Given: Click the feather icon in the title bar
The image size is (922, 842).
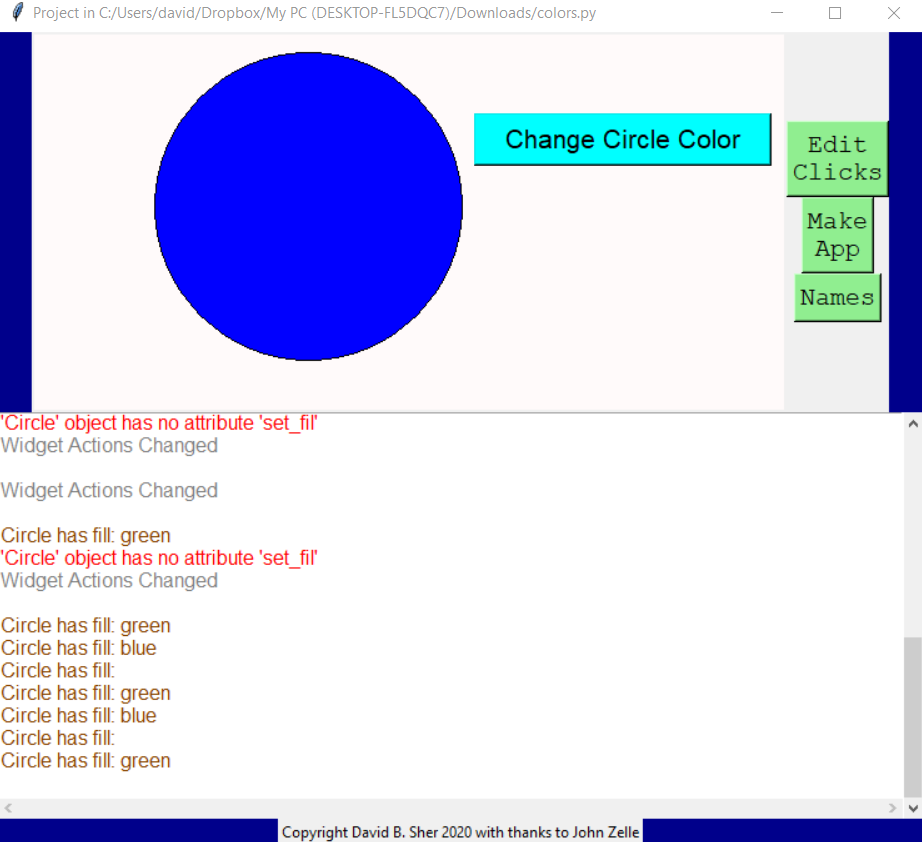Looking at the screenshot, I should [17, 12].
